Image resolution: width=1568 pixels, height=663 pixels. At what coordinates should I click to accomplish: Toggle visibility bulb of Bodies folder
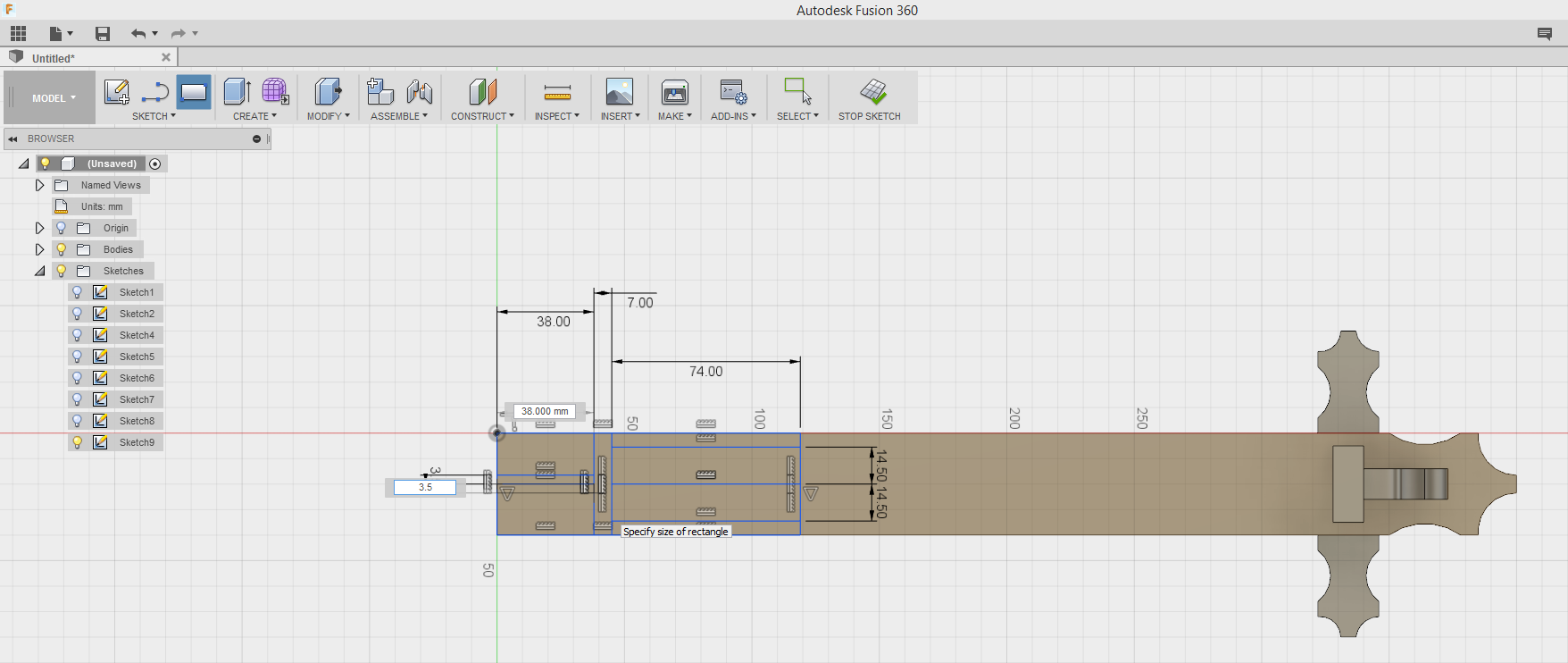[61, 249]
